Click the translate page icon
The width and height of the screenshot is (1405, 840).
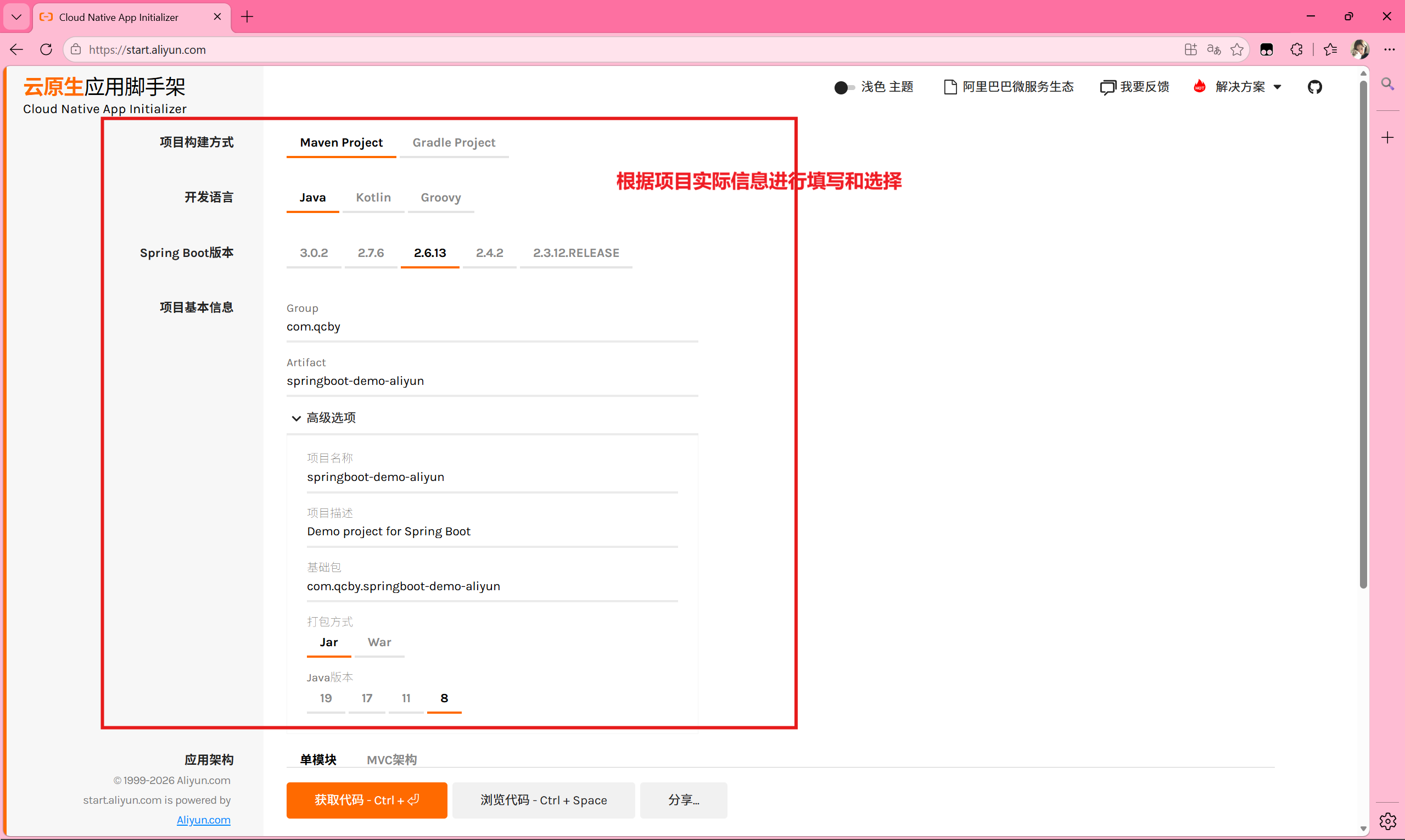(x=1214, y=50)
